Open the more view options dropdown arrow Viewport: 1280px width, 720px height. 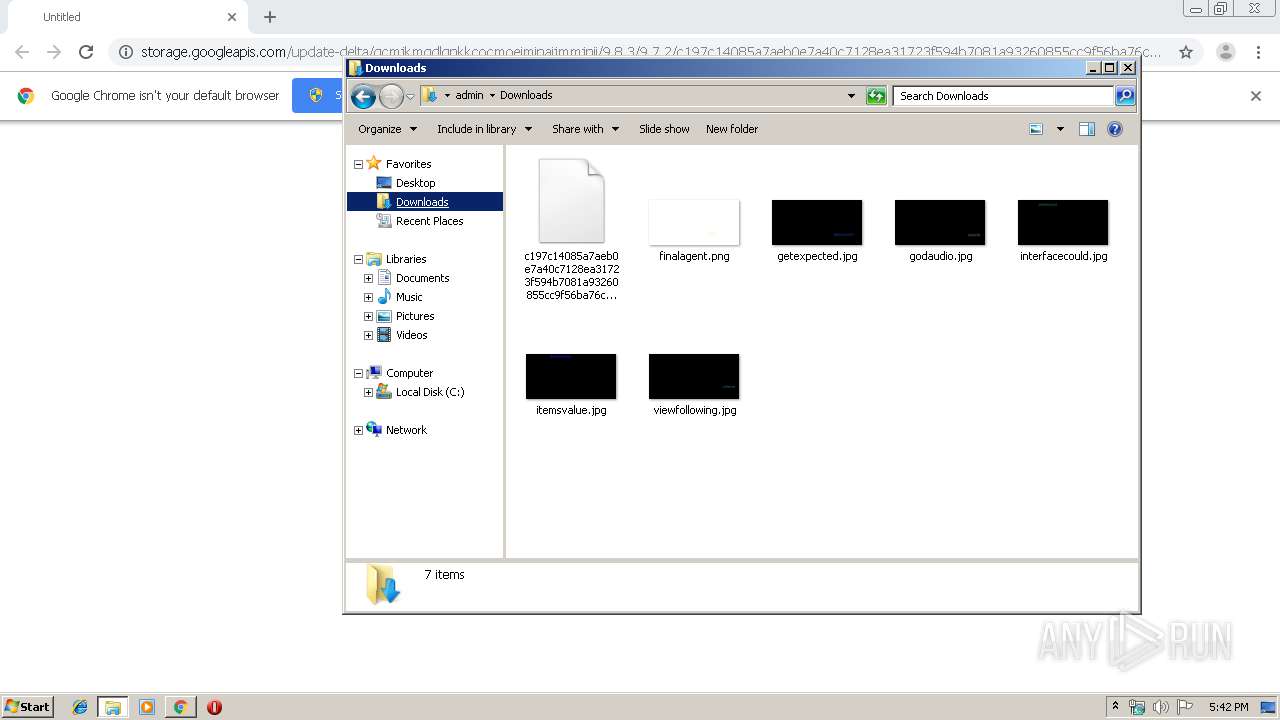pyautogui.click(x=1060, y=129)
